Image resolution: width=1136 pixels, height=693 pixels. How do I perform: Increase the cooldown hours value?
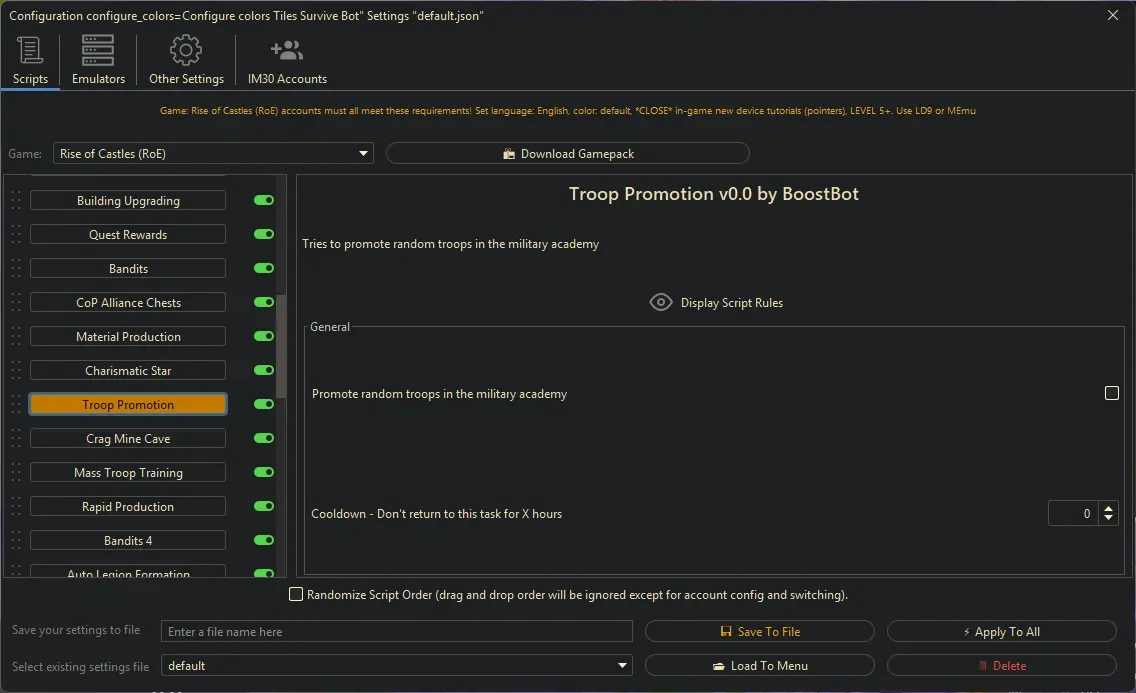1108,508
